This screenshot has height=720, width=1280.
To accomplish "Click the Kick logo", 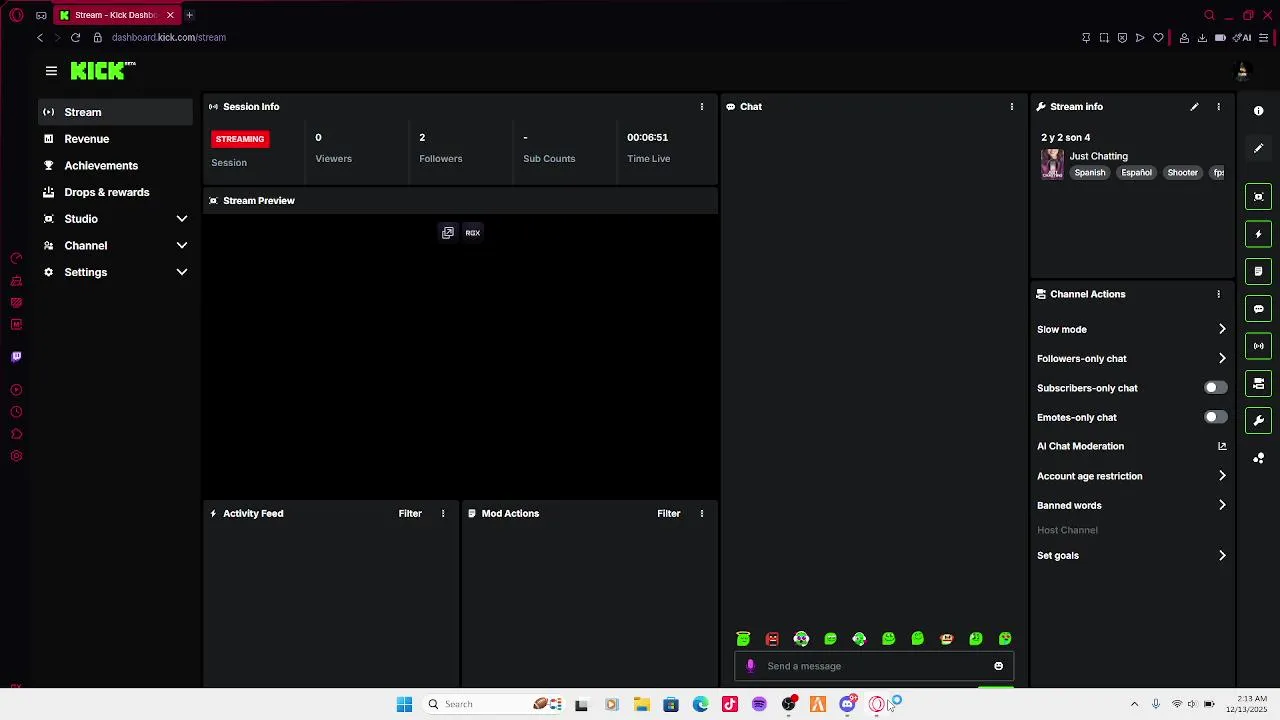I will pos(102,71).
